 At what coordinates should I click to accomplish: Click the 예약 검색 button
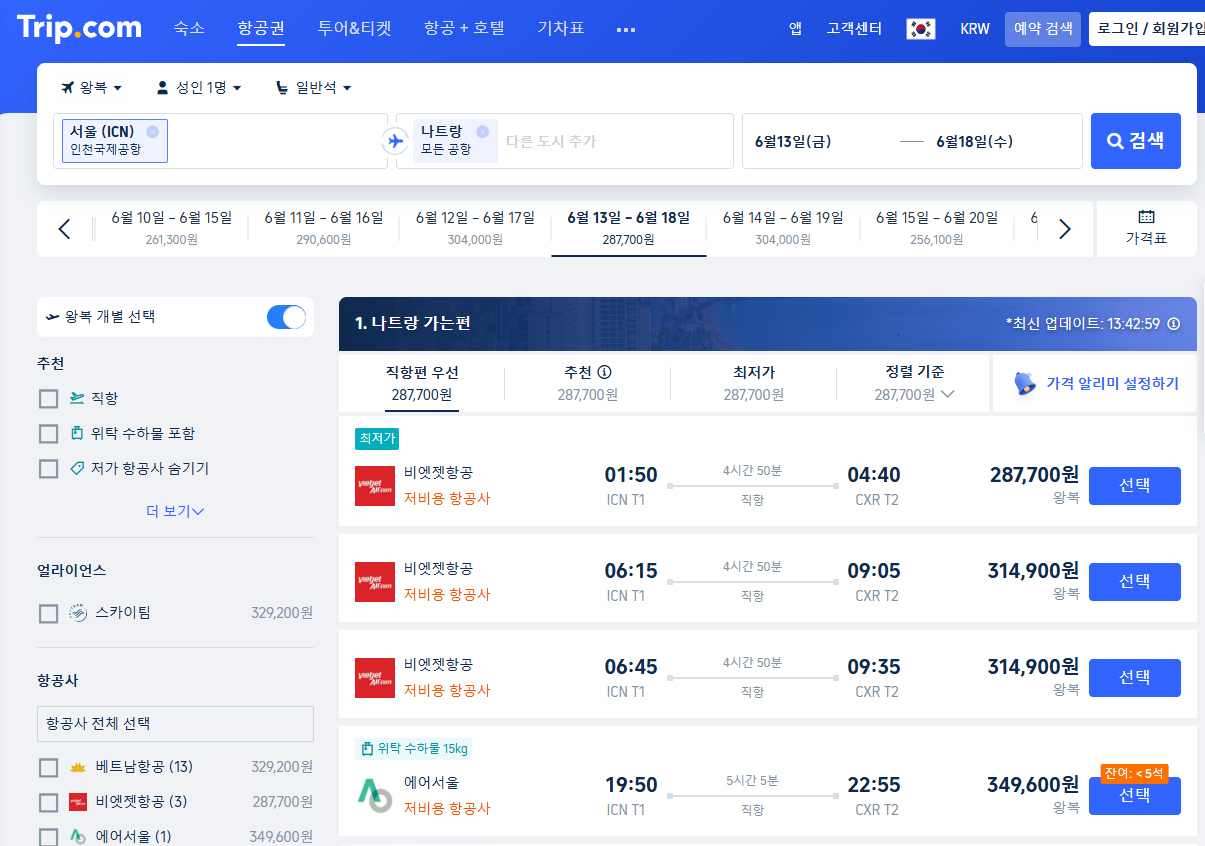coord(1043,29)
